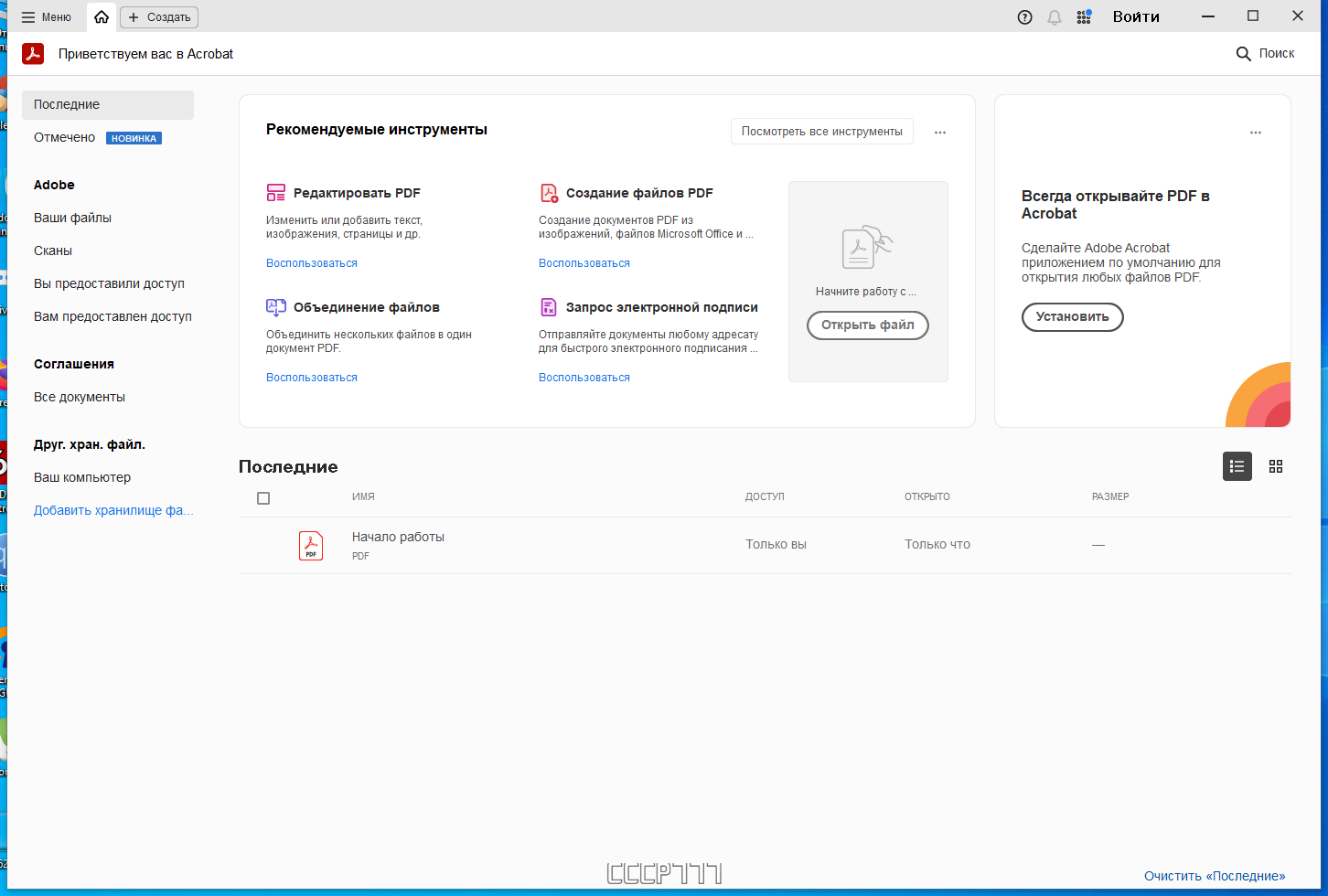Click the Редактировать PDF icon
The width and height of the screenshot is (1328, 896).
(276, 193)
